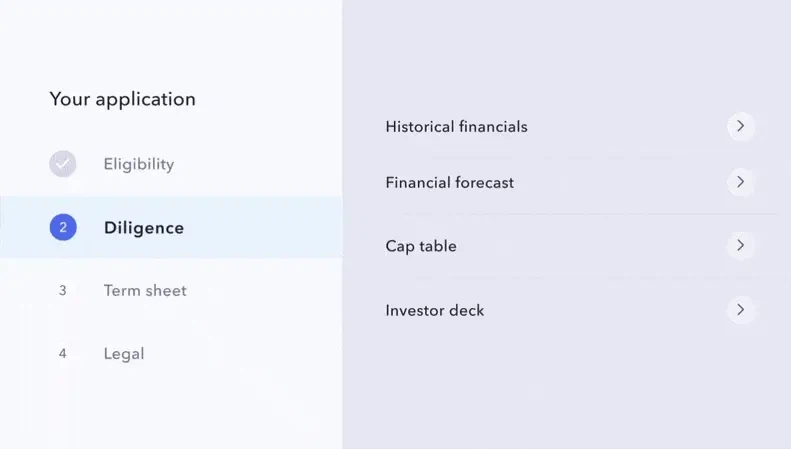Click the number 3 step indicator
Screen dimensions: 791x449
(x=63, y=291)
